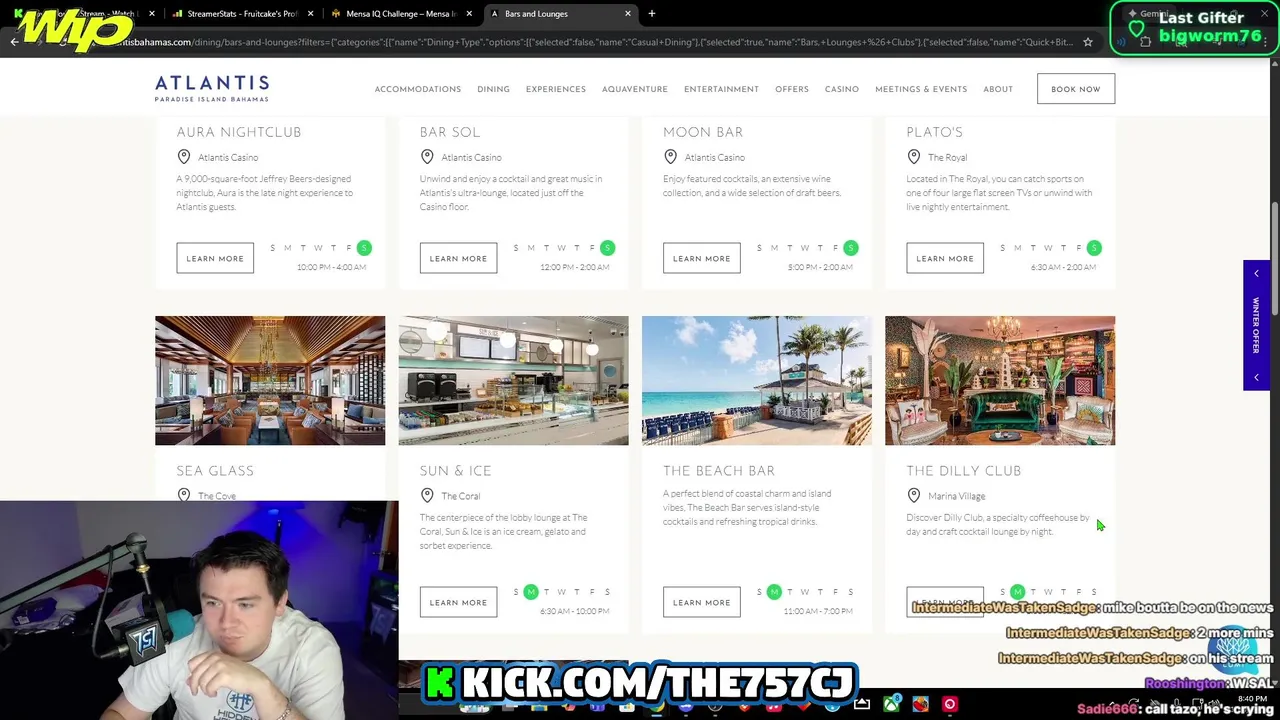
Task: Click the Atlantis Paradise Island logo
Action: 212,88
